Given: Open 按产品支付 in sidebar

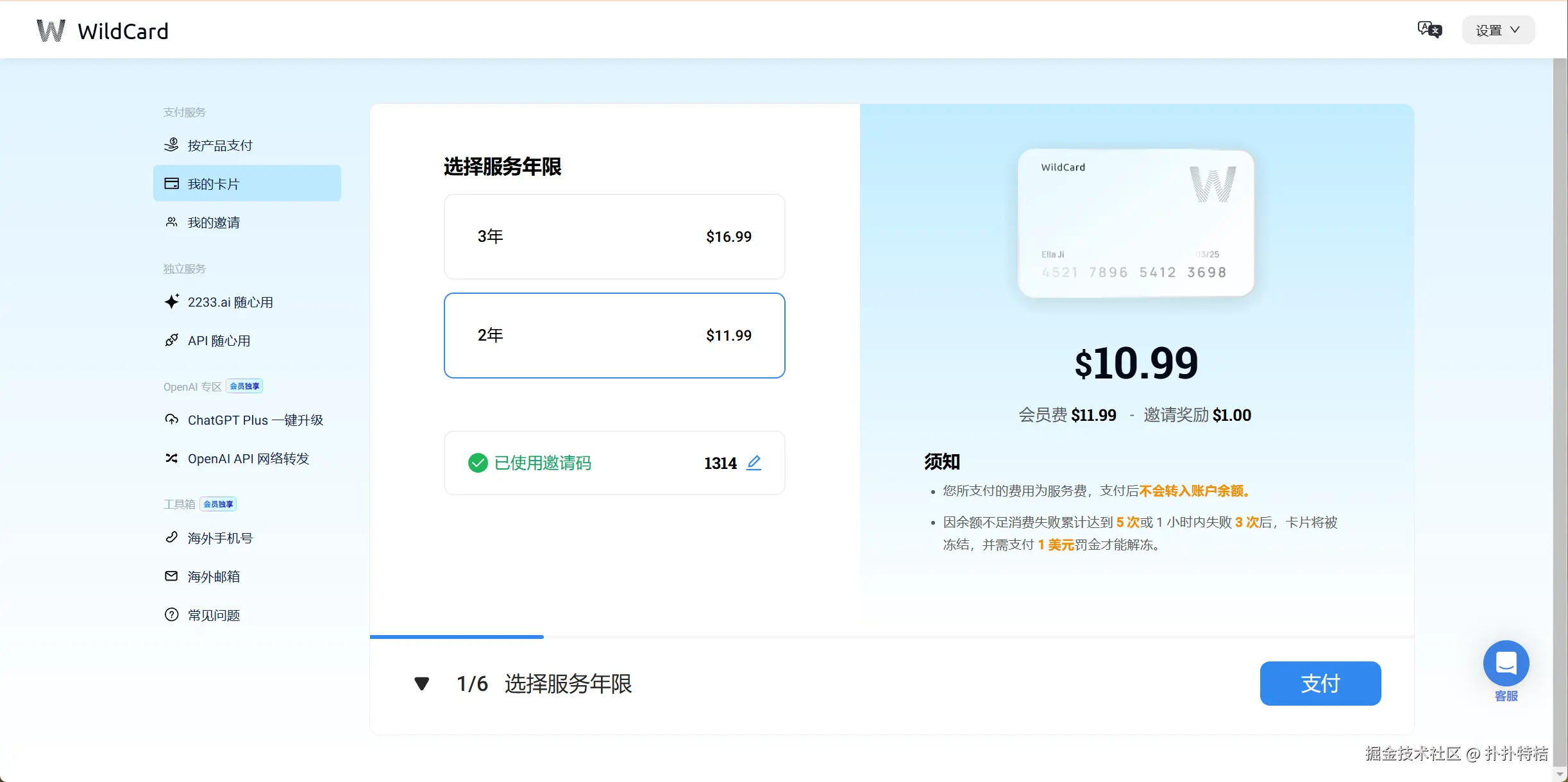Looking at the screenshot, I should [220, 146].
